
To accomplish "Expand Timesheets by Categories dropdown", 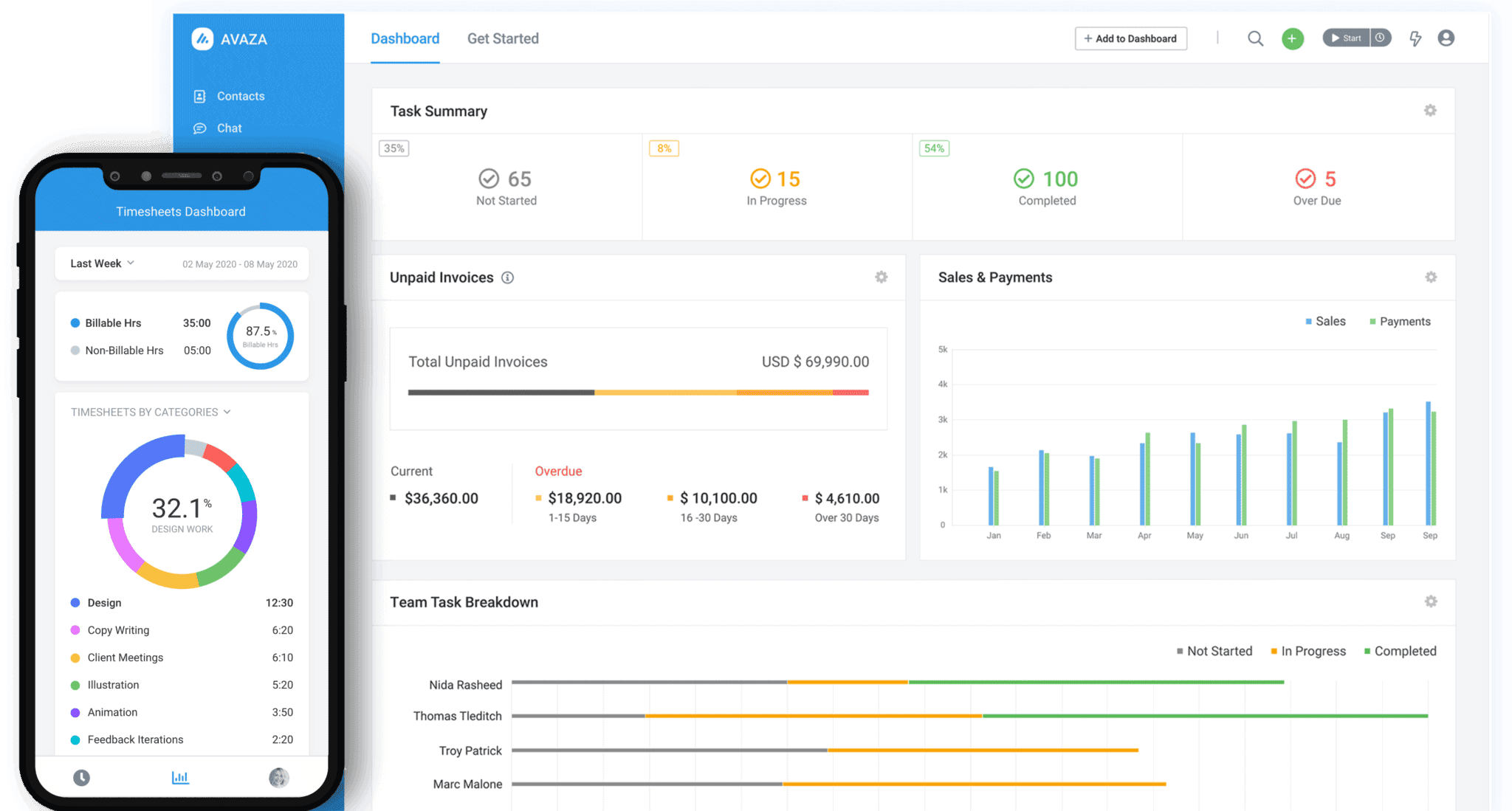I will coord(151,412).
